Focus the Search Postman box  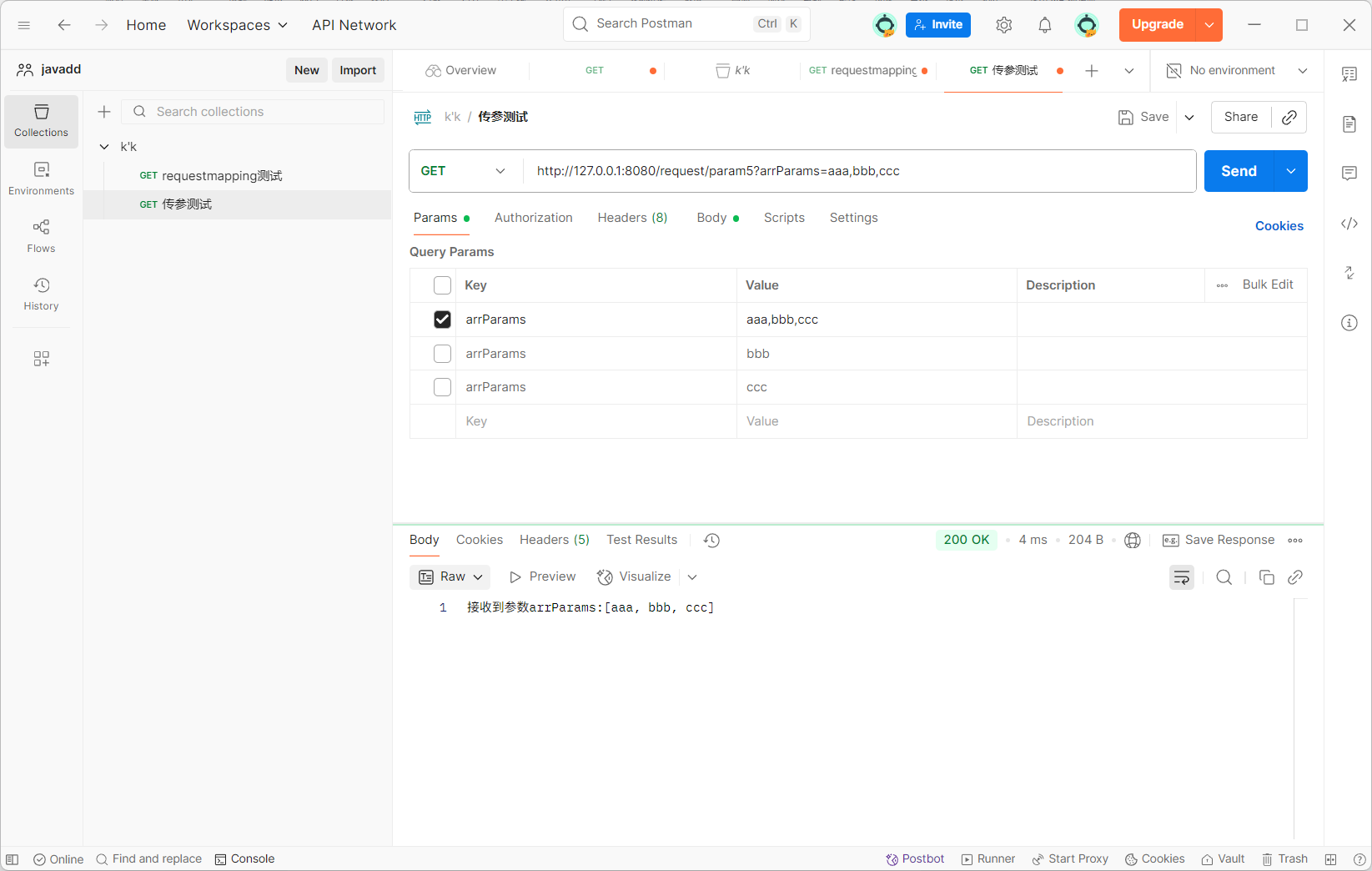click(686, 24)
